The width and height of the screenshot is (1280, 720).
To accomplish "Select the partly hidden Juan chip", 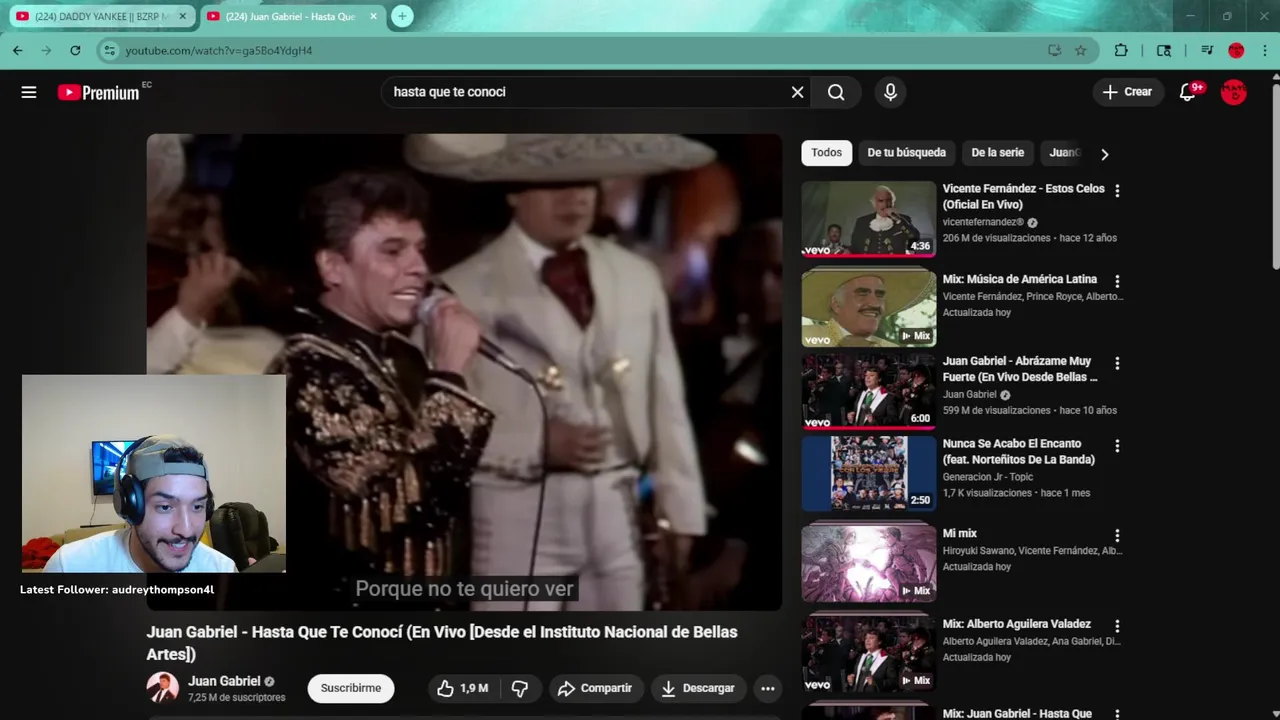I will (x=1063, y=153).
